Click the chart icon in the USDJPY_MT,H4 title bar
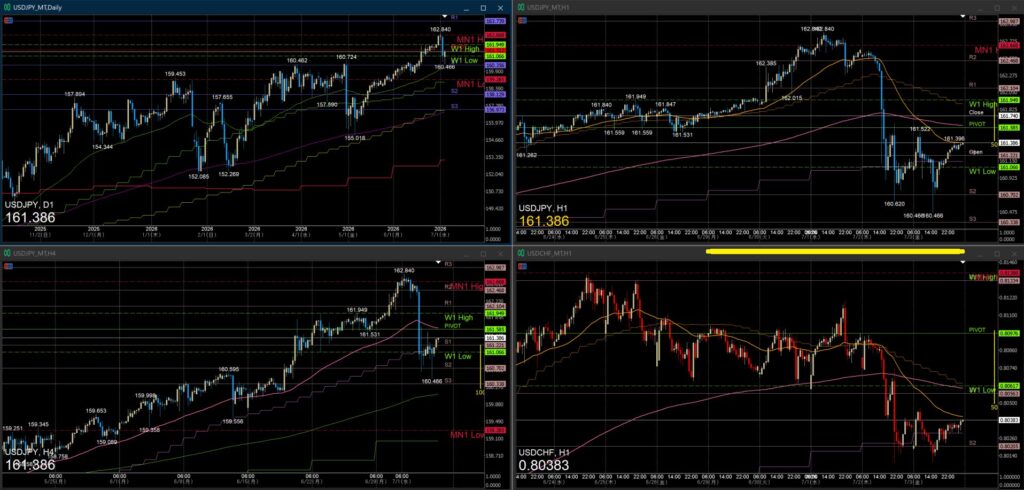1024x490 pixels. click(7, 253)
